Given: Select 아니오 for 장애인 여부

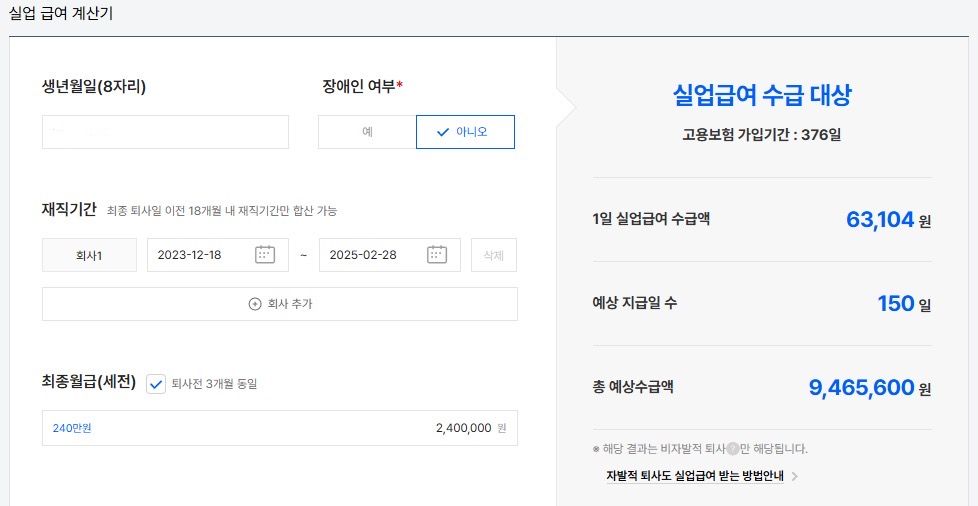Looking at the screenshot, I should (x=465, y=132).
